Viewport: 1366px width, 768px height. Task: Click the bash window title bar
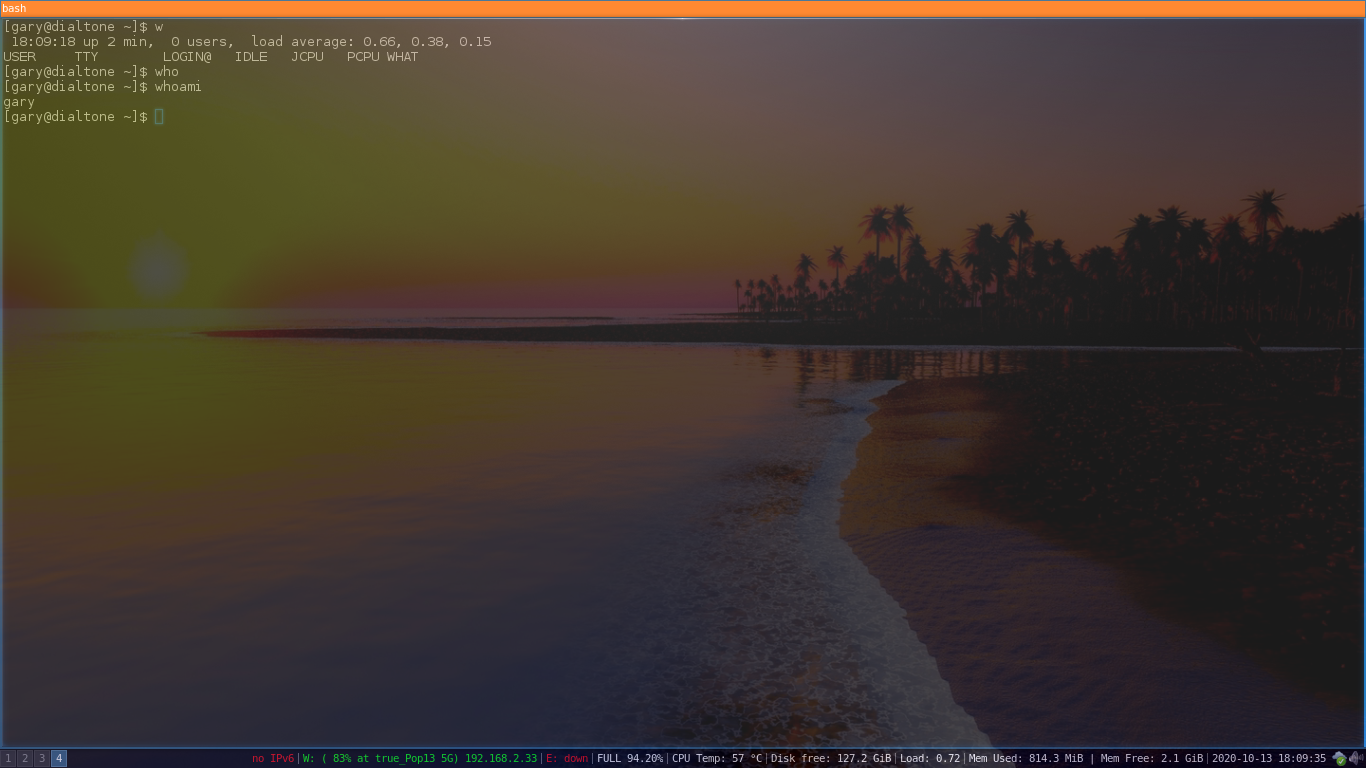(683, 8)
